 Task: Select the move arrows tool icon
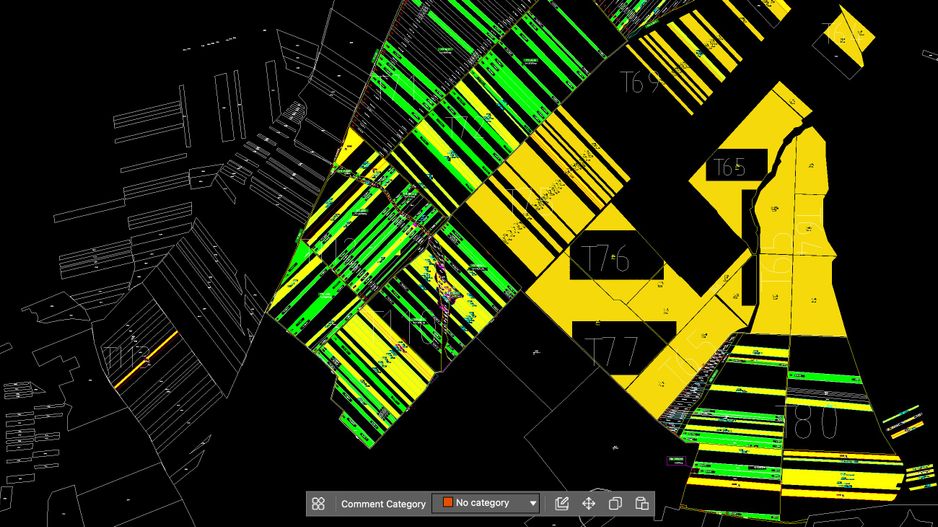[x=589, y=503]
